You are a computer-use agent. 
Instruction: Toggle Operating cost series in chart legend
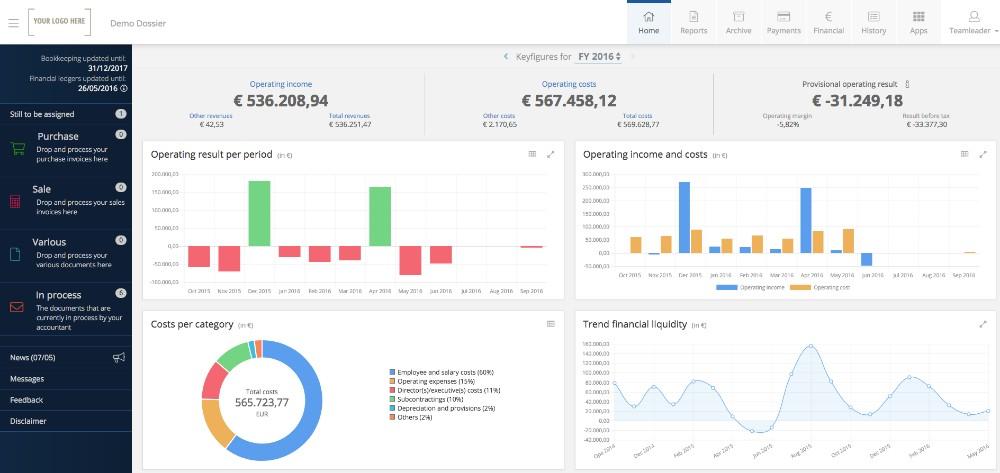pos(826,287)
